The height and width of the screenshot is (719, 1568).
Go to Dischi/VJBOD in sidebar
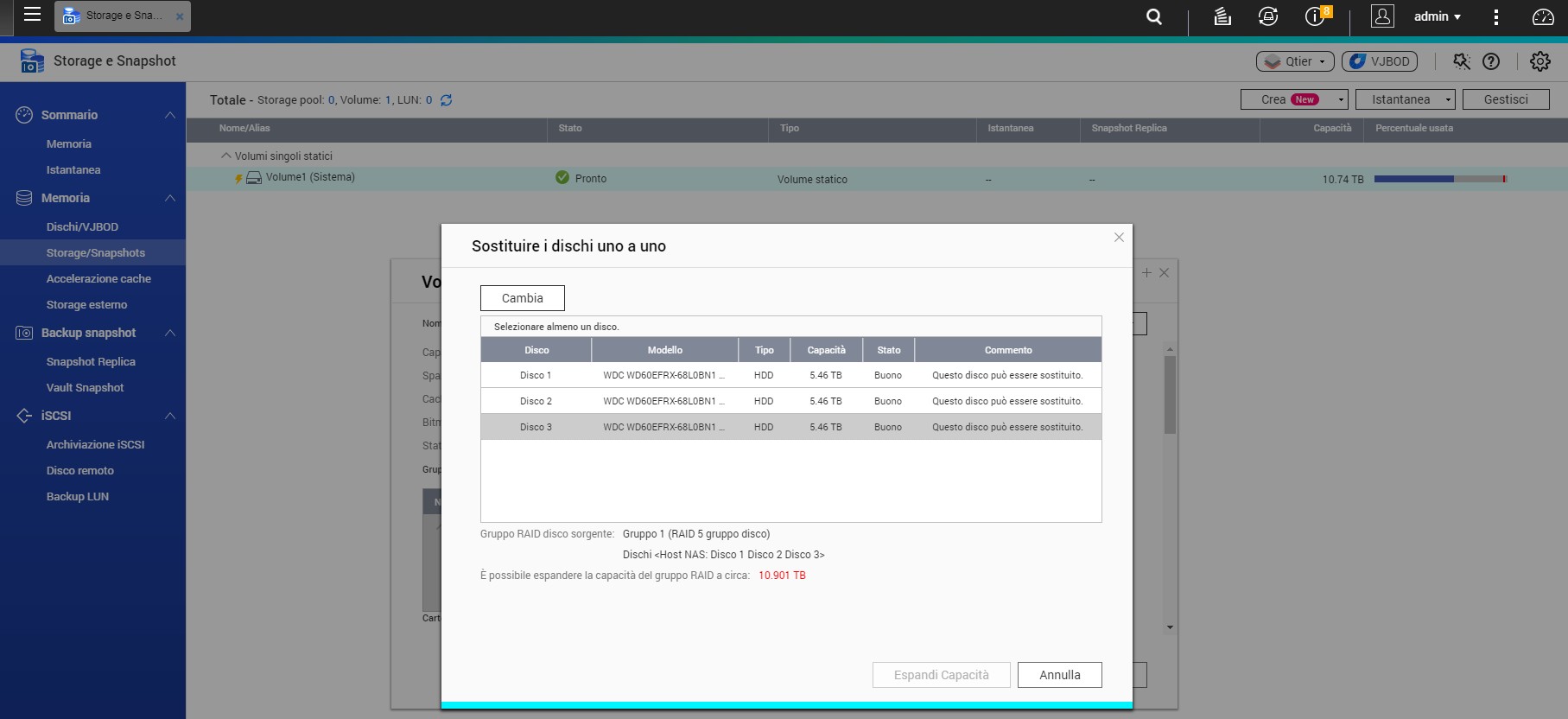pyautogui.click(x=82, y=226)
